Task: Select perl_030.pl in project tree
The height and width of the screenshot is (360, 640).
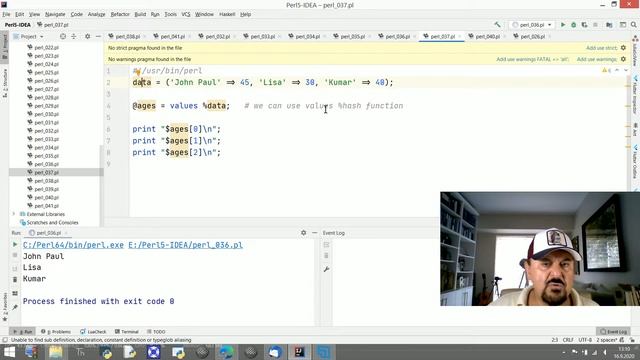Action: [47, 114]
